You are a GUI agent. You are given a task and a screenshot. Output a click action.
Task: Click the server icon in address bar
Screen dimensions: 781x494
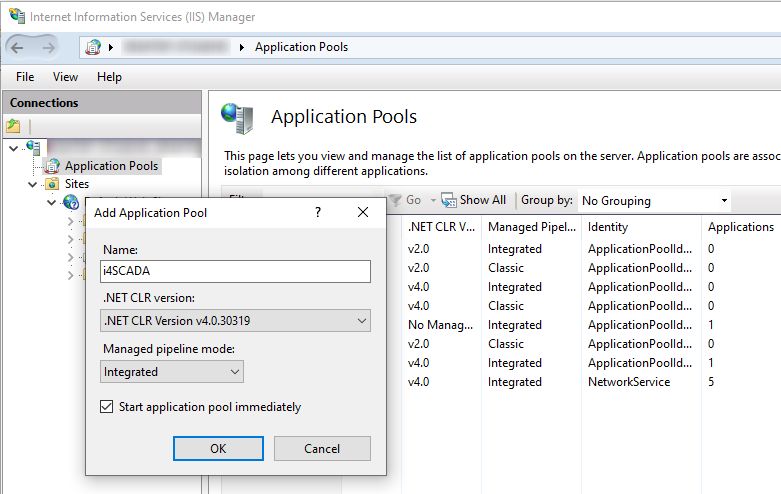pyautogui.click(x=94, y=47)
